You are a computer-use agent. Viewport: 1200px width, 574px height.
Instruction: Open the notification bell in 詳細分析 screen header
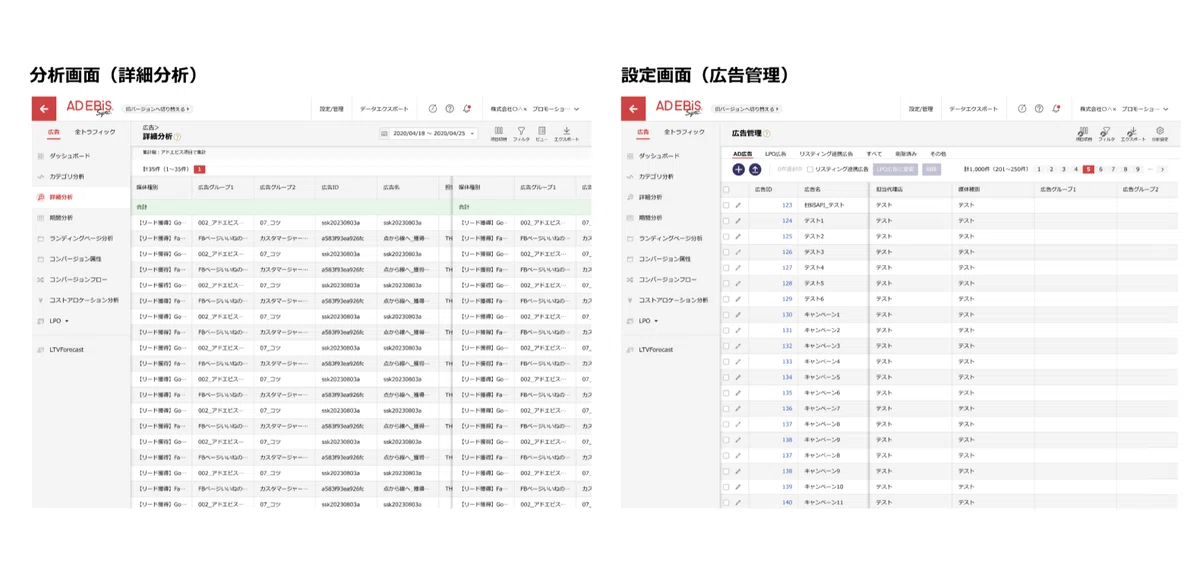467,108
